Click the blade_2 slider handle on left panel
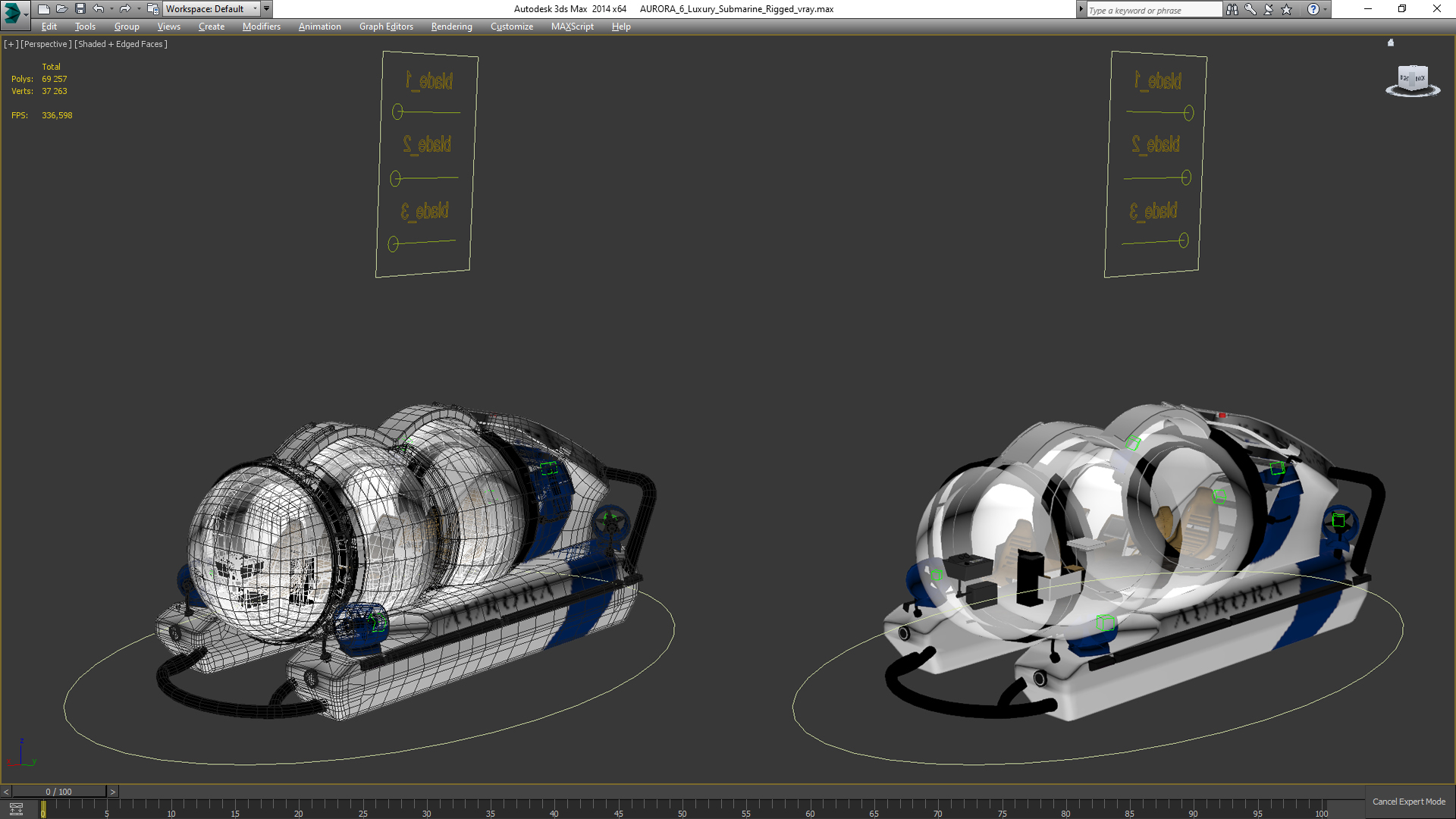The image size is (1456, 819). 395,178
